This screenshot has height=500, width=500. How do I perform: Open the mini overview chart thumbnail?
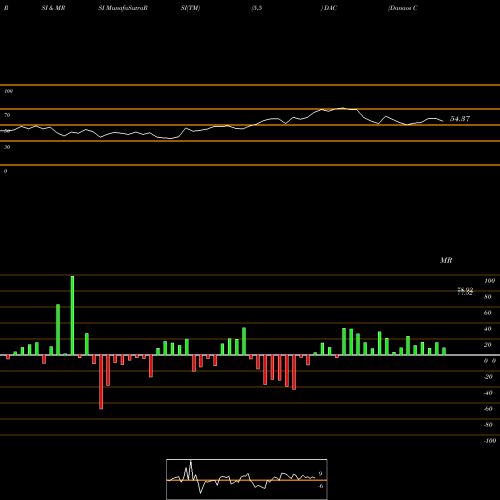click(x=247, y=479)
